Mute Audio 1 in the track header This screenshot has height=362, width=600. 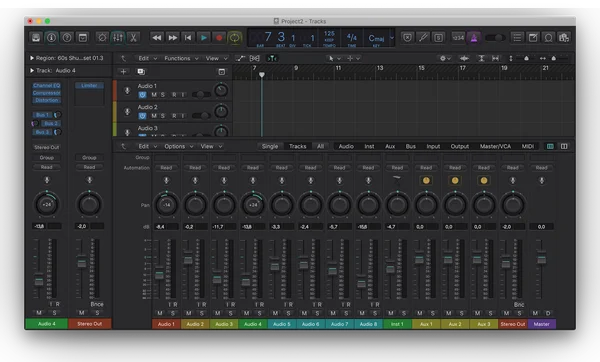tap(154, 95)
